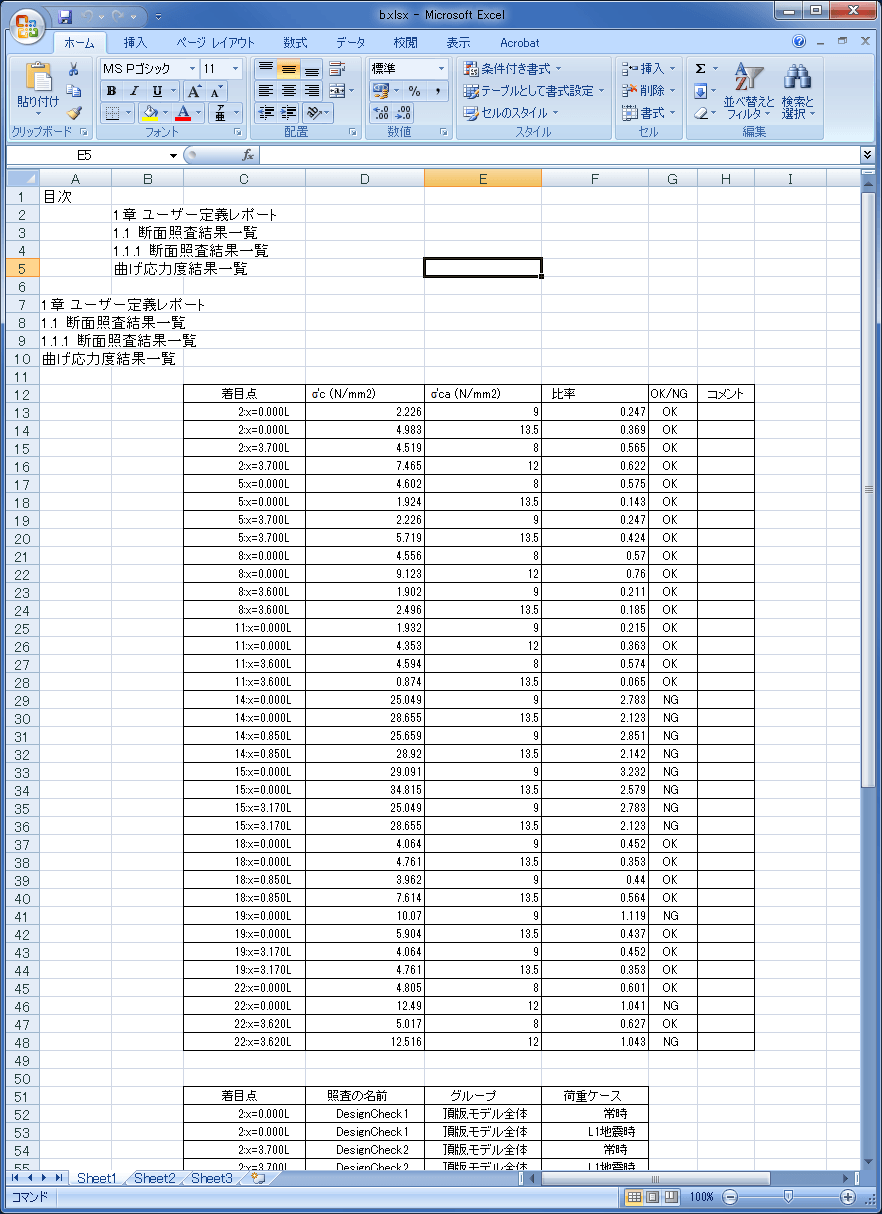Open the number format 標準 dropdown
Viewport: 882px width, 1214px height.
[x=441, y=69]
